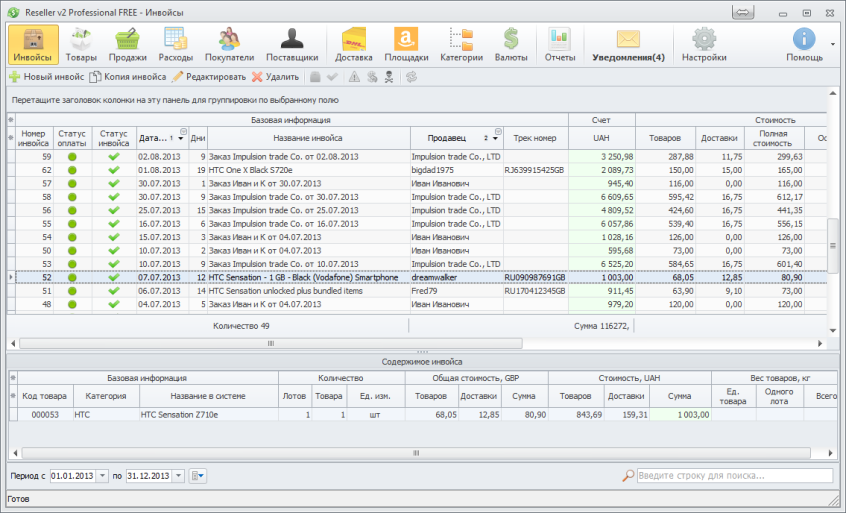This screenshot has width=846, height=513.
Task: Open the Валюты currencies section
Action: tap(511, 45)
